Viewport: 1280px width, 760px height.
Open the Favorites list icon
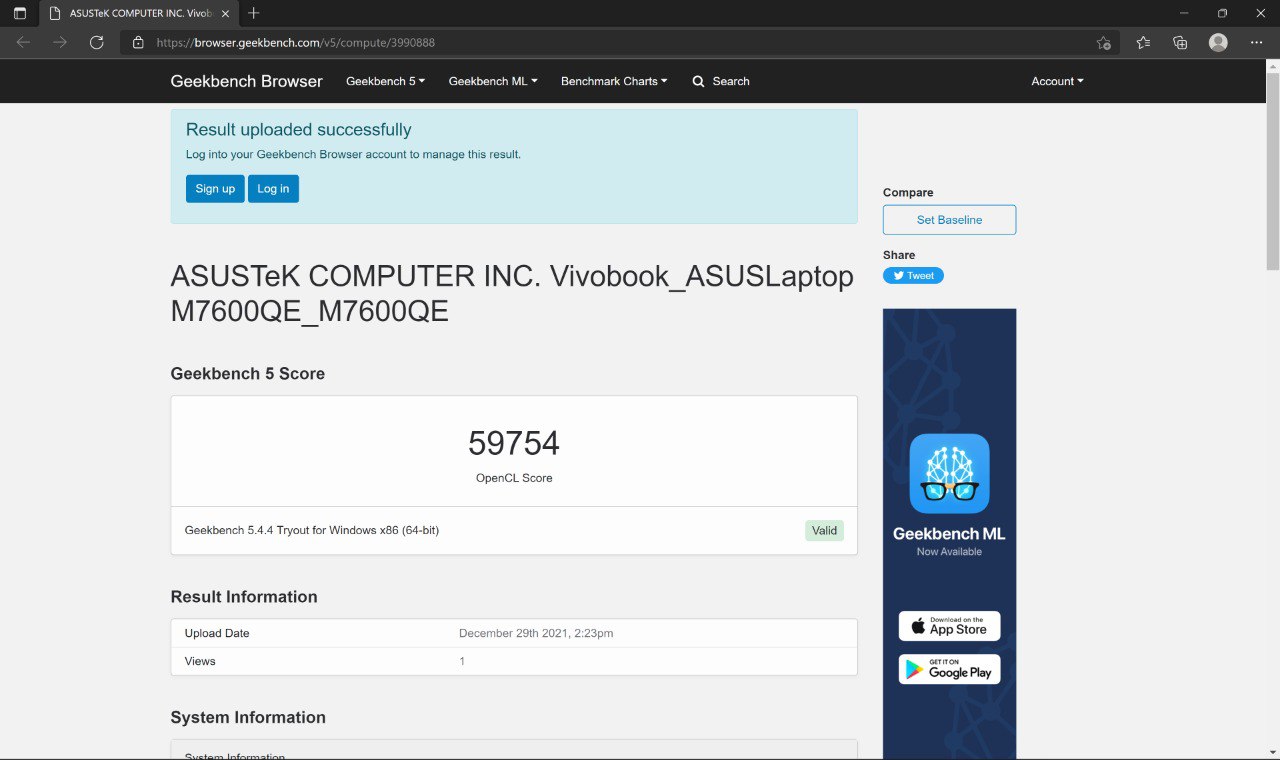pos(1144,42)
